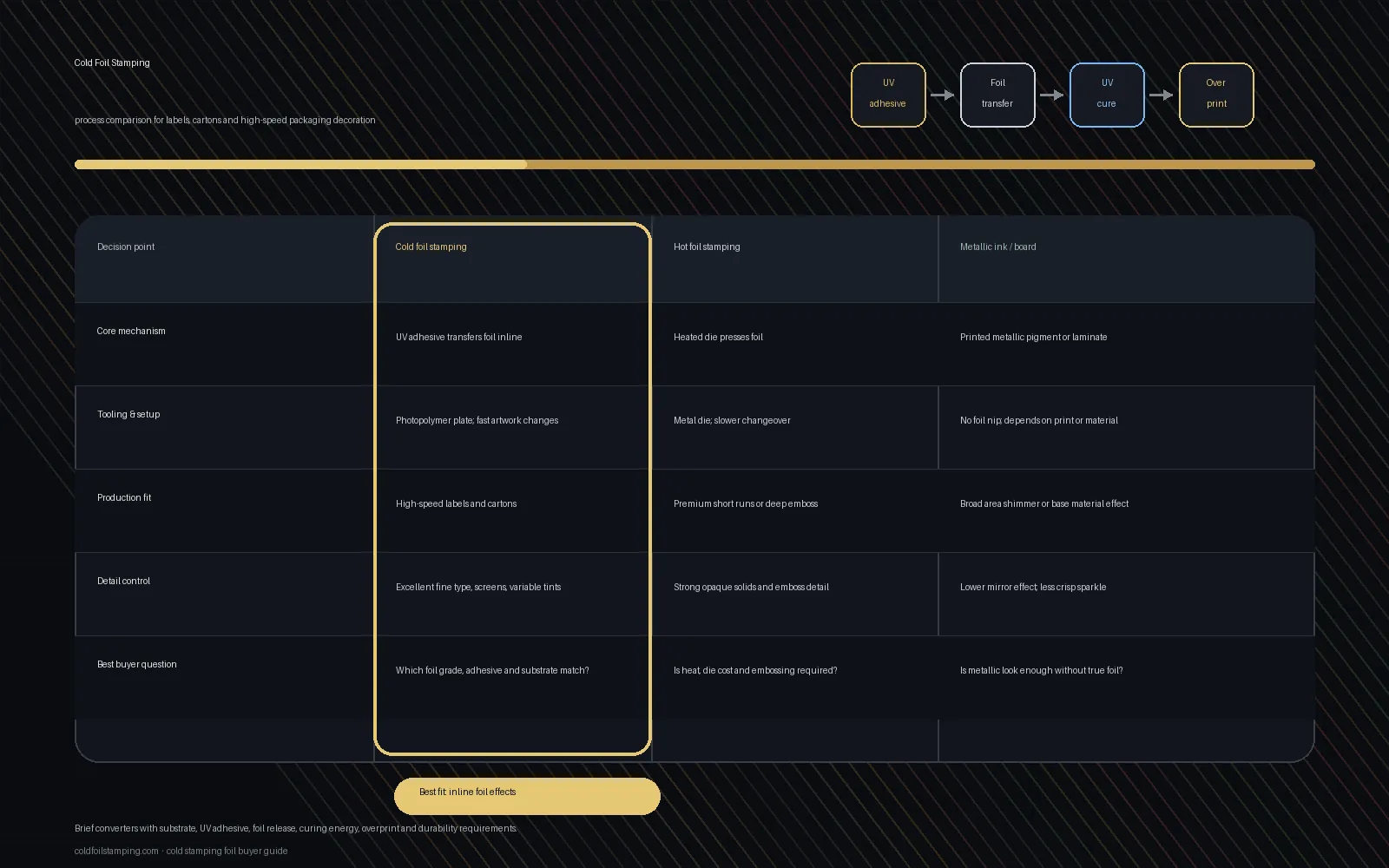Viewport: 1389px width, 868px height.
Task: Click 'Broad area shimmer or base material effect'
Action: click(x=1044, y=503)
